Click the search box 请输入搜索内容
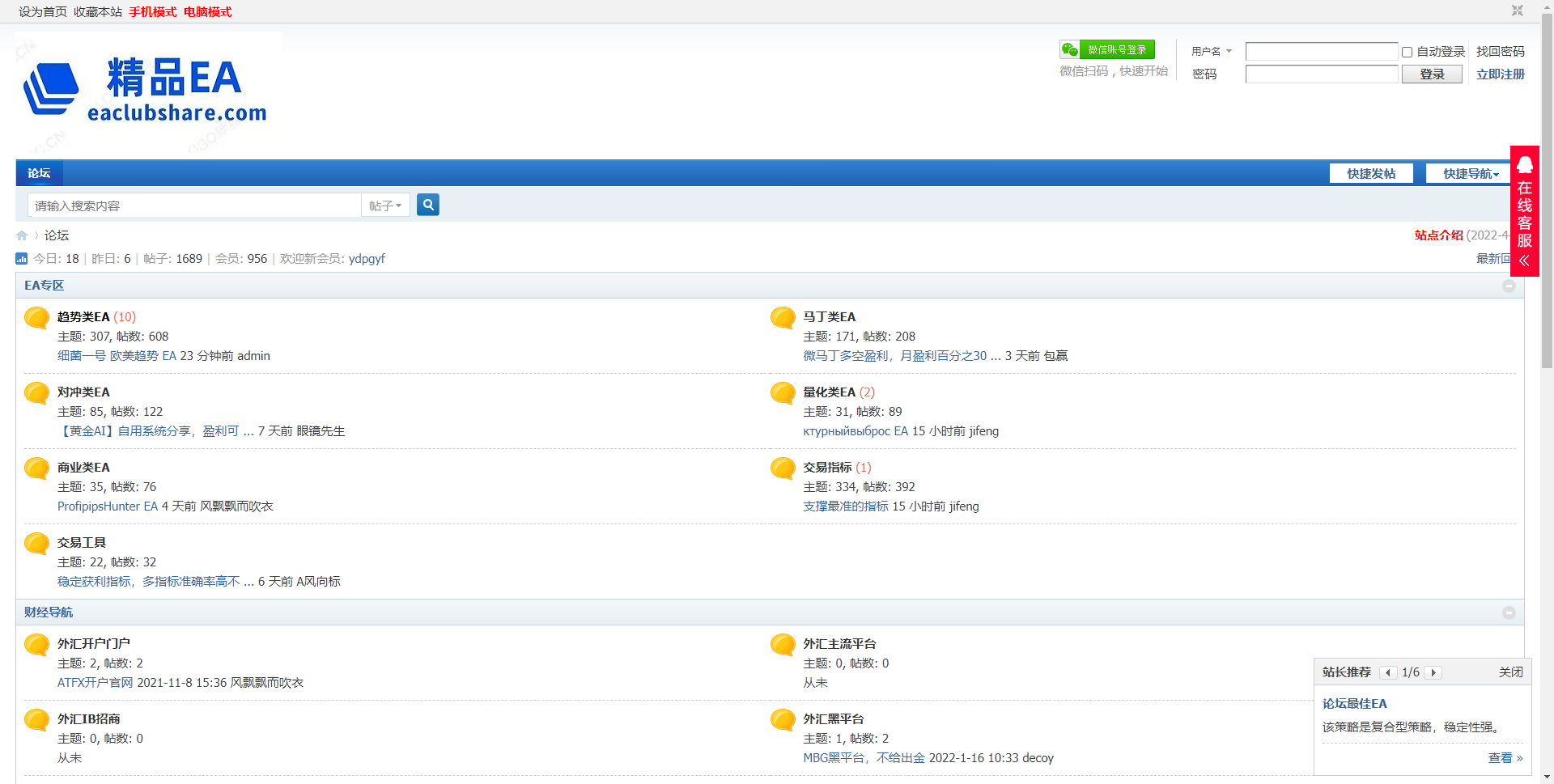Screen dimensions: 1554x784 coord(194,206)
